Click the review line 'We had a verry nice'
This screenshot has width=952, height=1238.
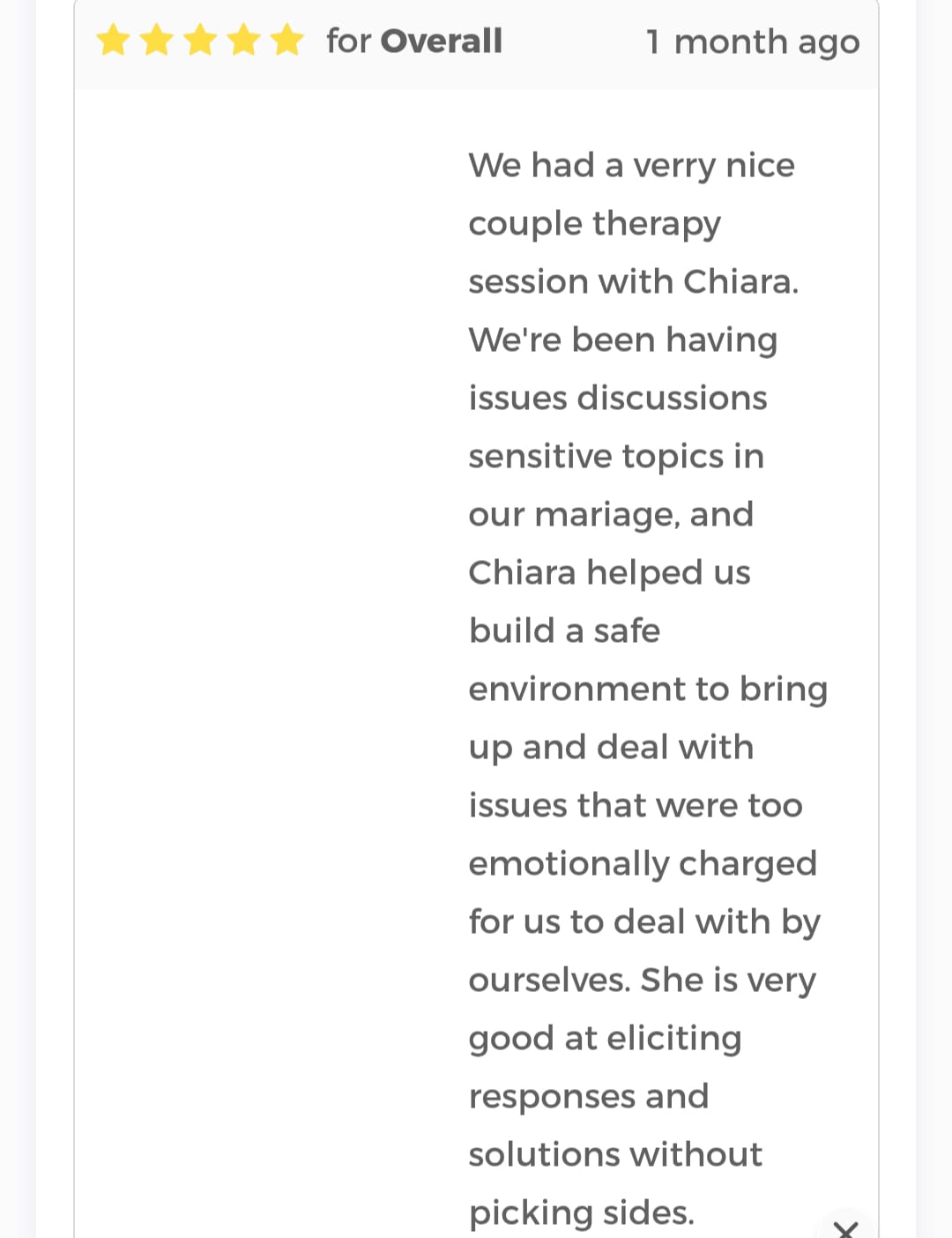[631, 166]
